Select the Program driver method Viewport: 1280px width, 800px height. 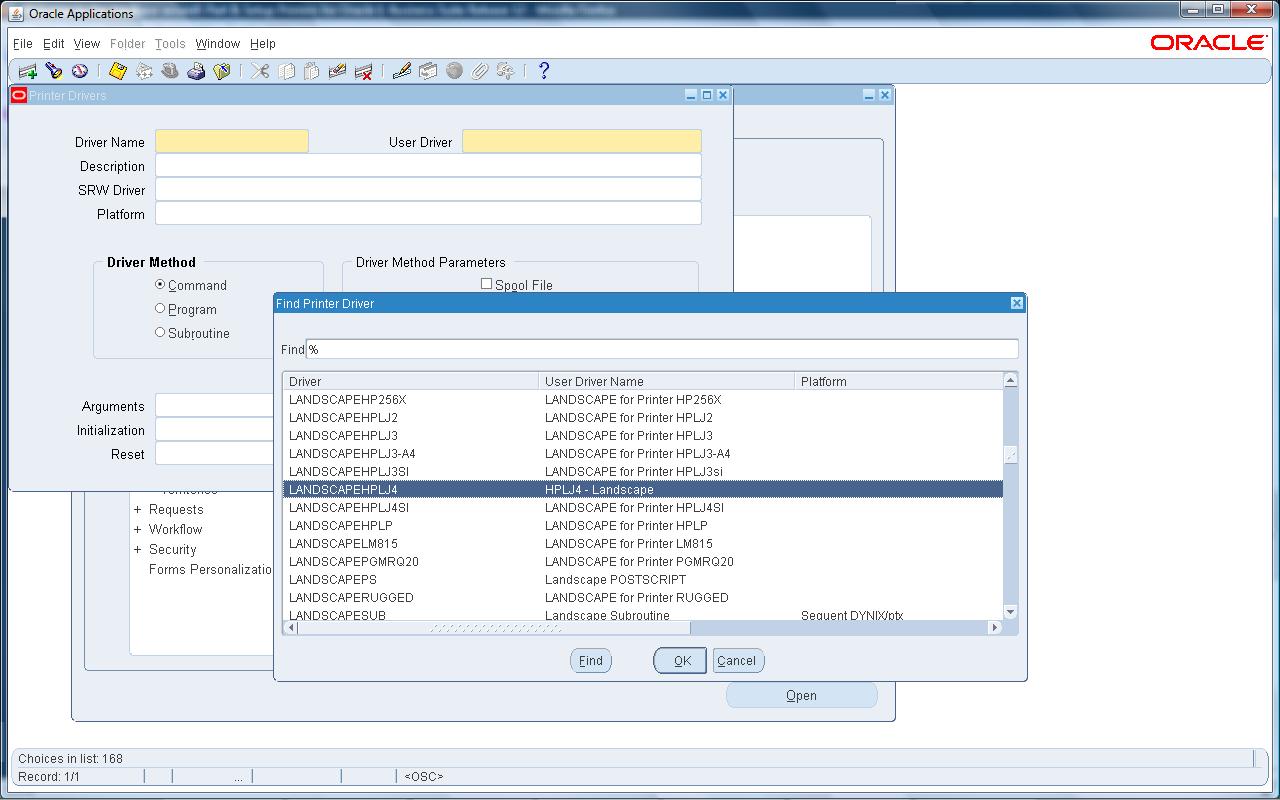(x=160, y=309)
